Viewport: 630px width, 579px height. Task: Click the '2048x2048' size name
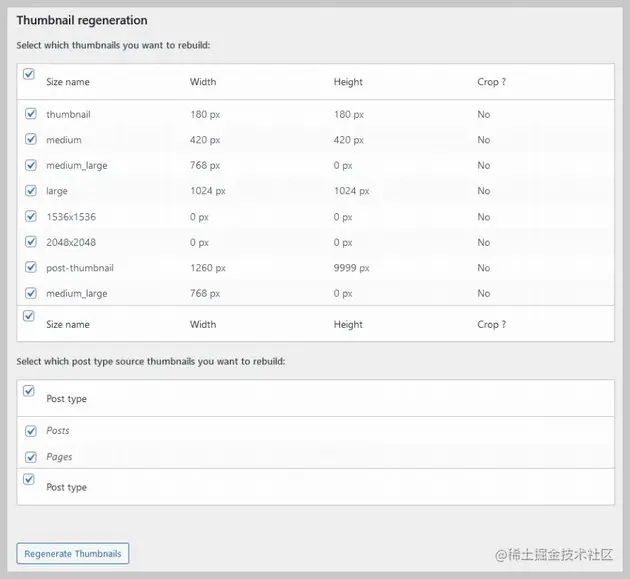pyautogui.click(x=71, y=242)
